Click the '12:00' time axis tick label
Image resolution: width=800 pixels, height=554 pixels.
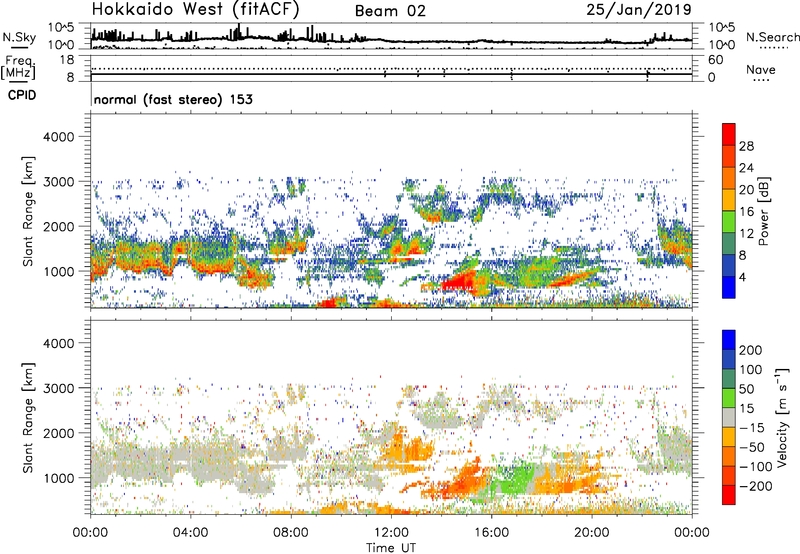[x=391, y=533]
